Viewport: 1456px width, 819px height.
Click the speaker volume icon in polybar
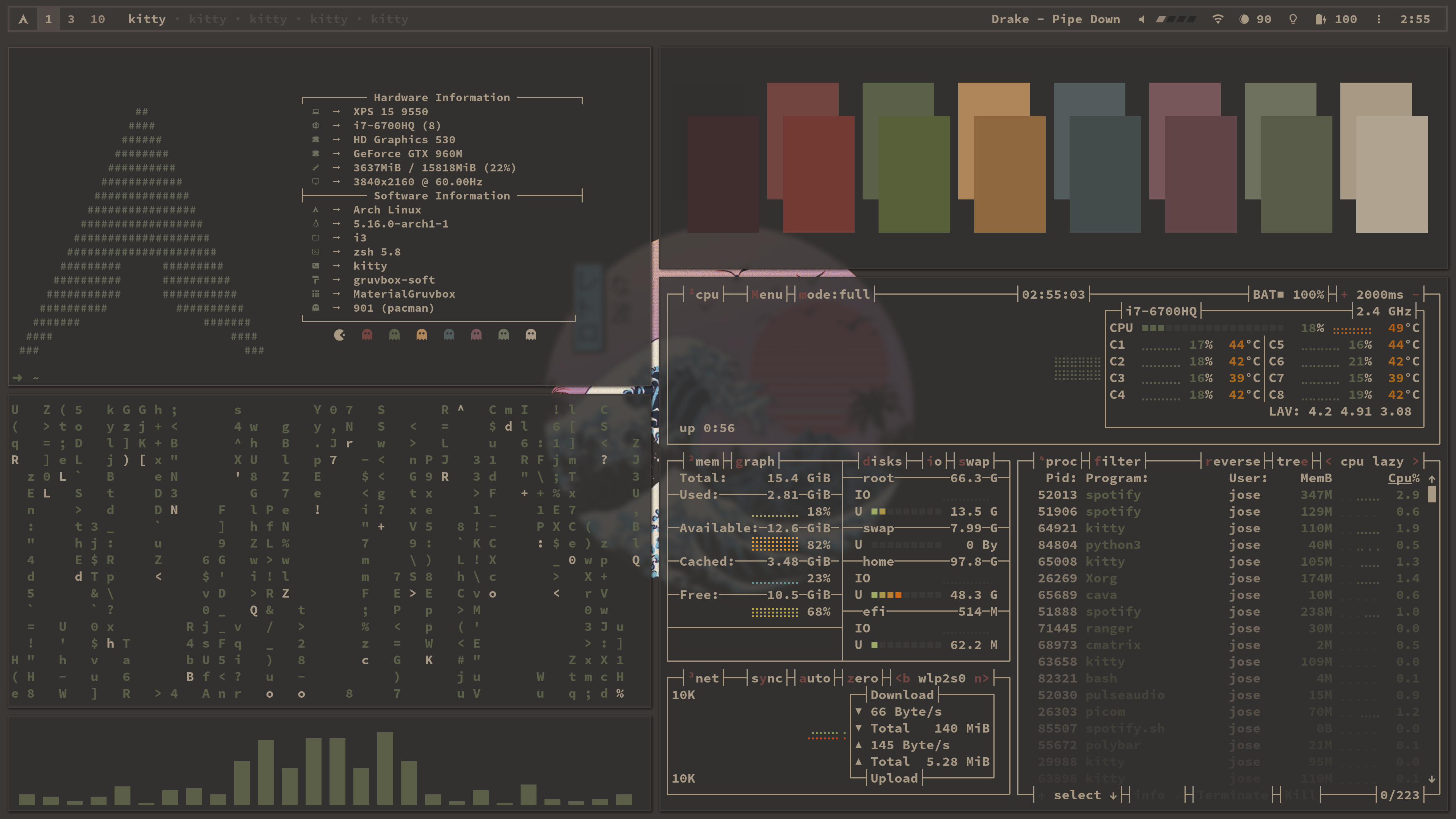click(x=1141, y=19)
